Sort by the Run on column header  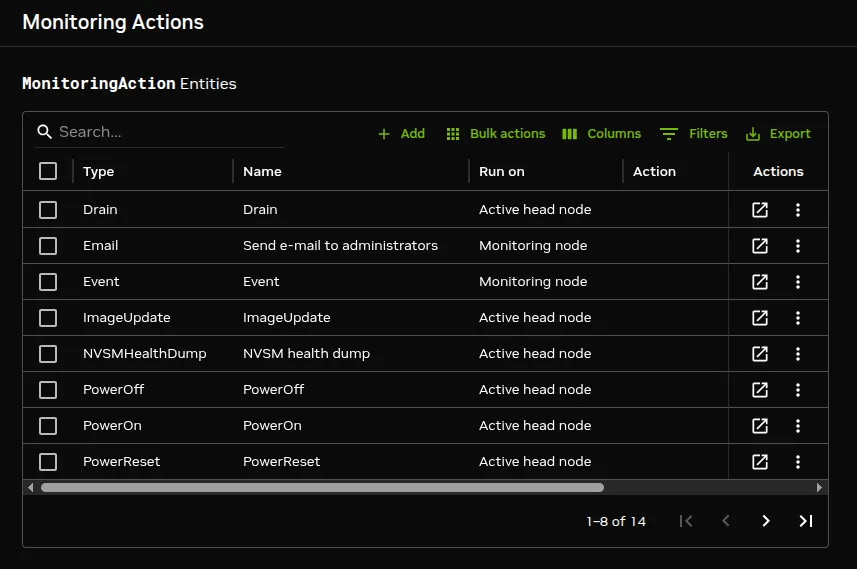tap(502, 172)
